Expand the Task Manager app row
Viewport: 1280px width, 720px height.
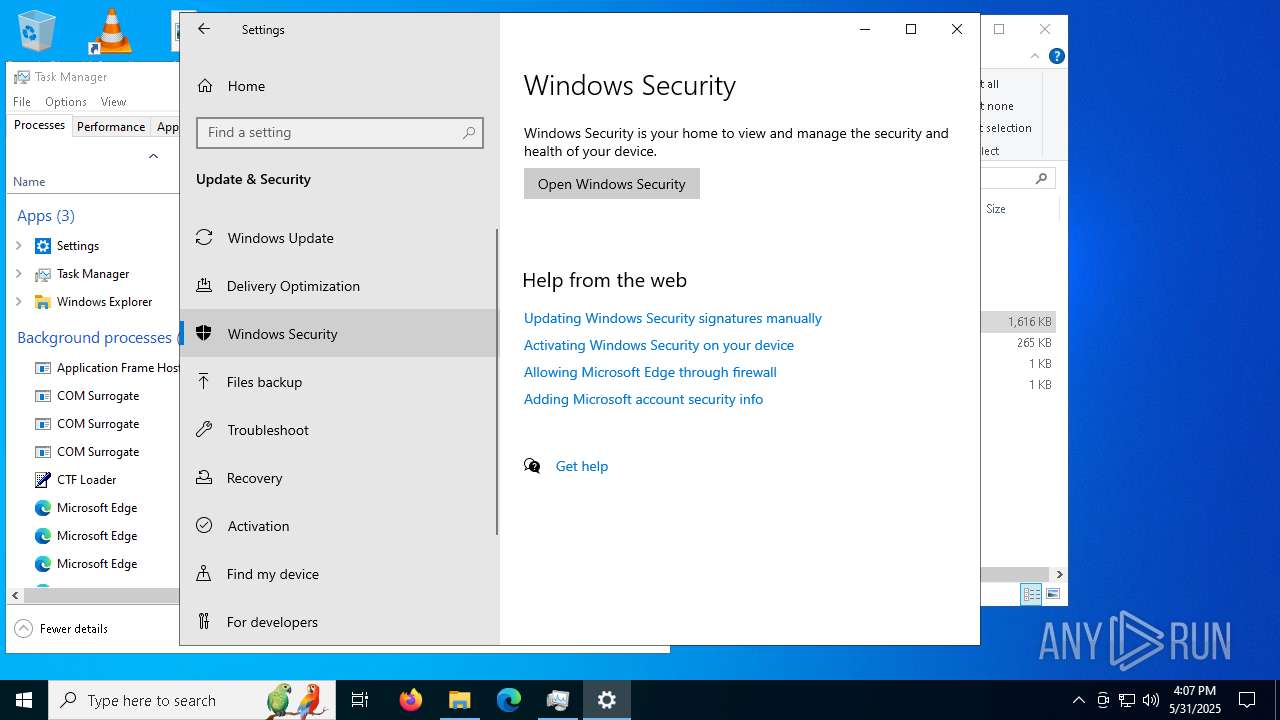pyautogui.click(x=18, y=274)
